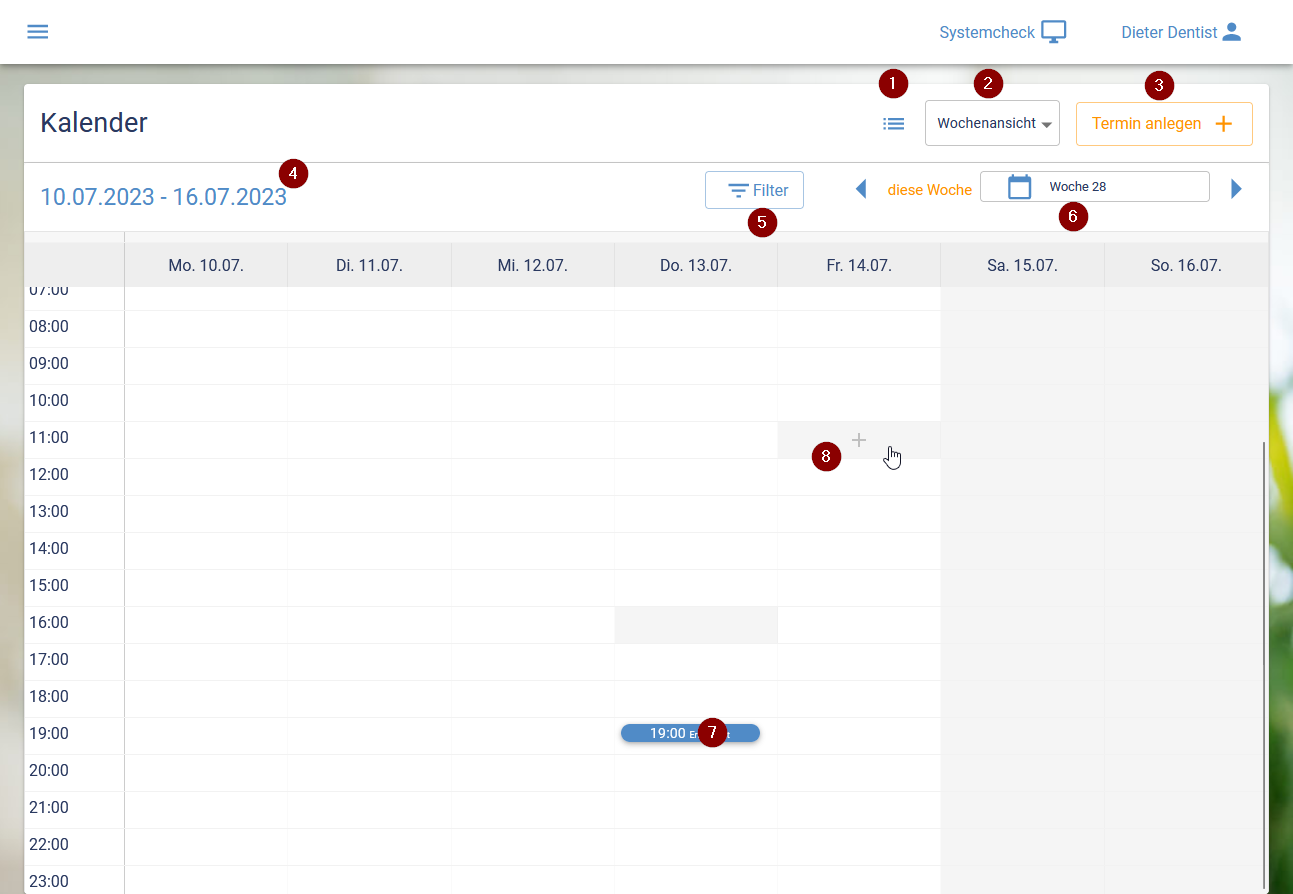Click the Systemcheck monitor icon
Viewport: 1293px width, 894px height.
pos(1053,31)
